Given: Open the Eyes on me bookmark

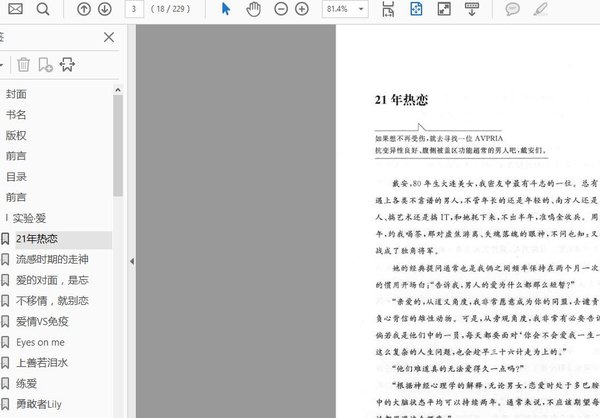Looking at the screenshot, I should [40, 342].
